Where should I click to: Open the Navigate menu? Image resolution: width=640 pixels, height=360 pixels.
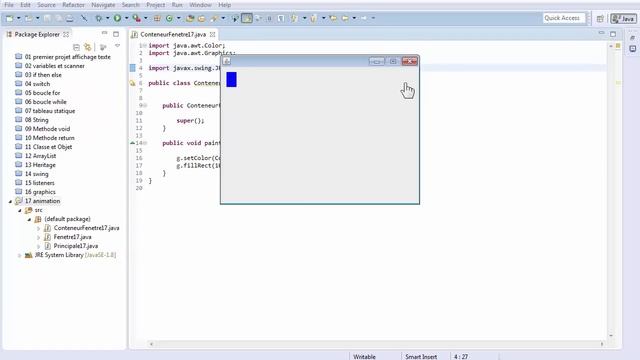point(103,5)
